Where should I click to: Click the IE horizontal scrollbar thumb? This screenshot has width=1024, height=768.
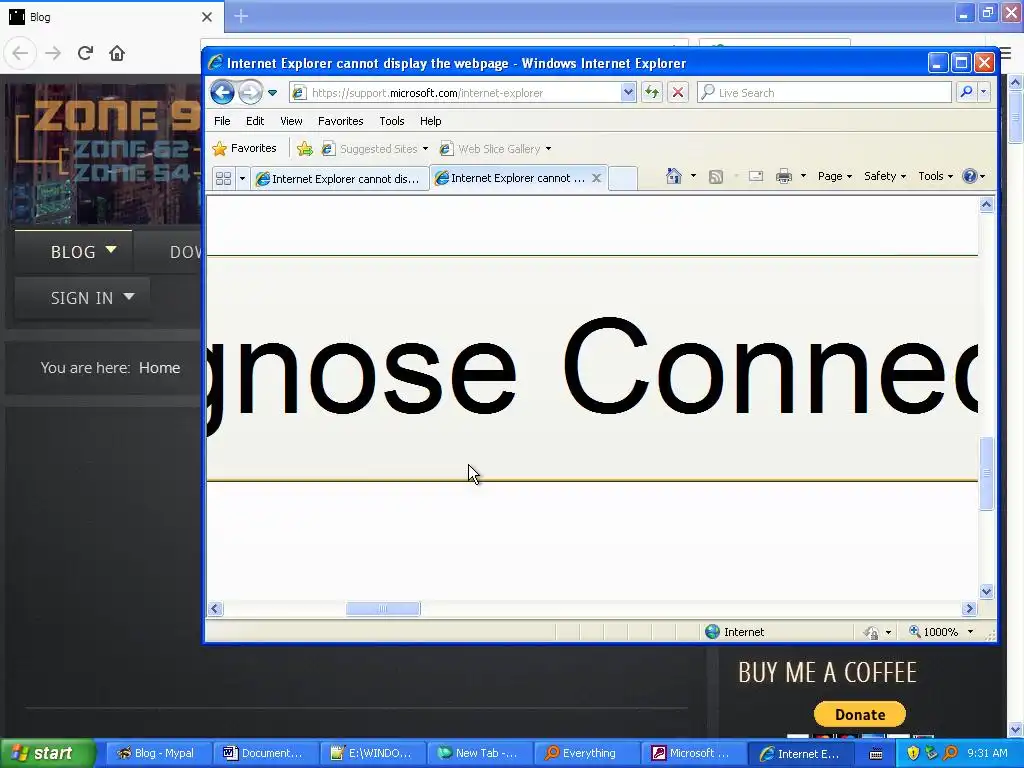point(383,609)
